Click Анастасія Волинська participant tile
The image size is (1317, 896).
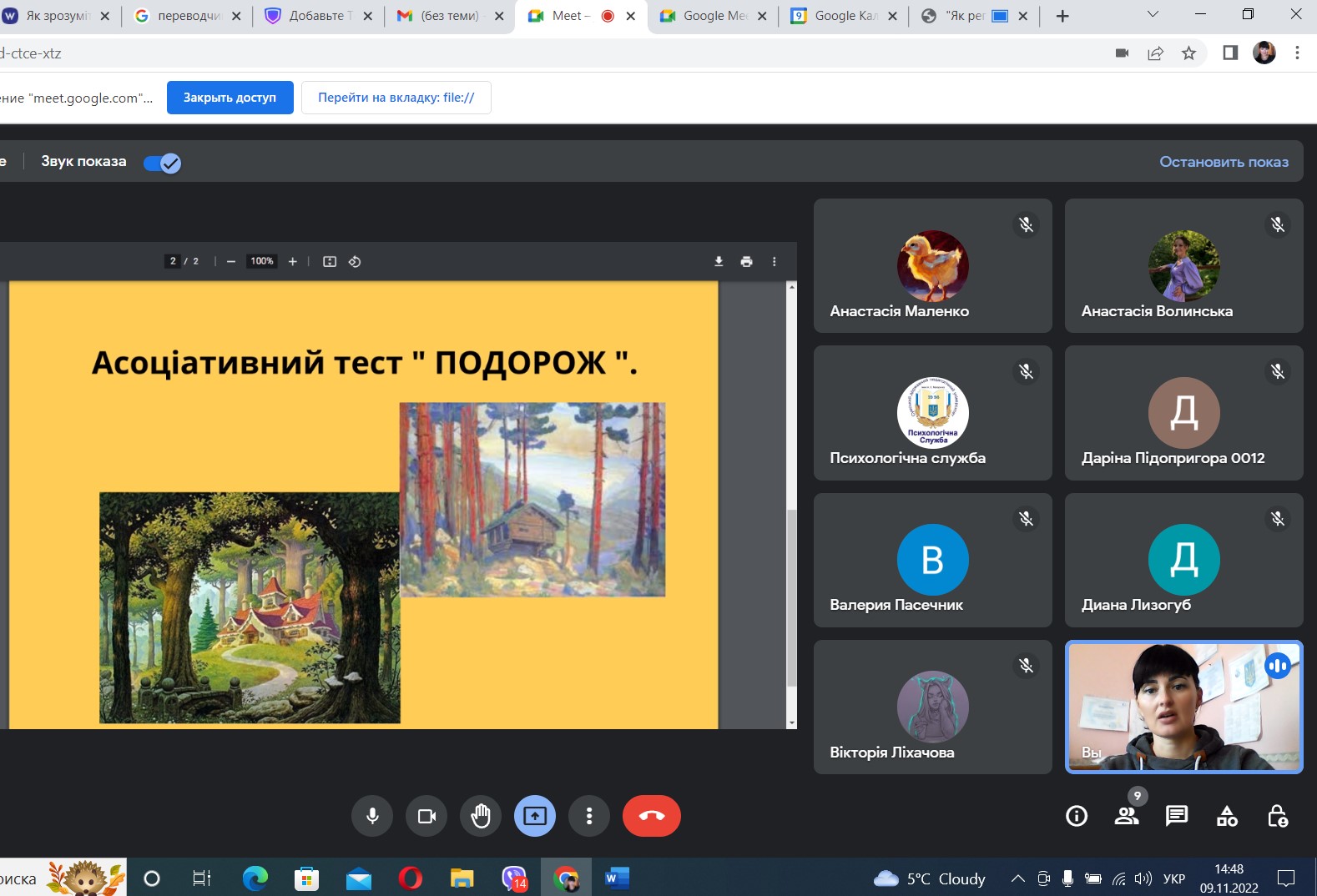[1184, 265]
